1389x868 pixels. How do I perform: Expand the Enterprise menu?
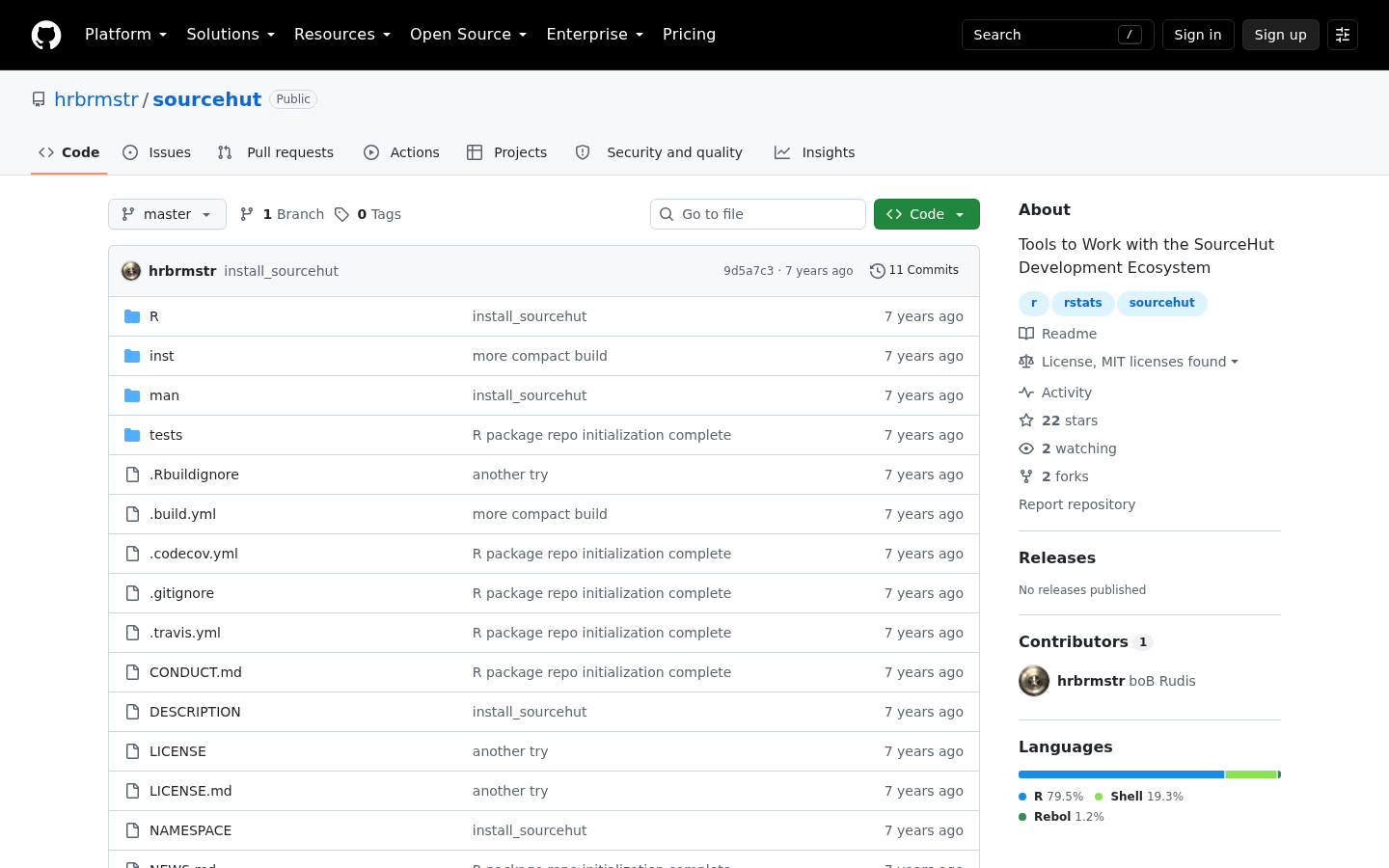594,35
